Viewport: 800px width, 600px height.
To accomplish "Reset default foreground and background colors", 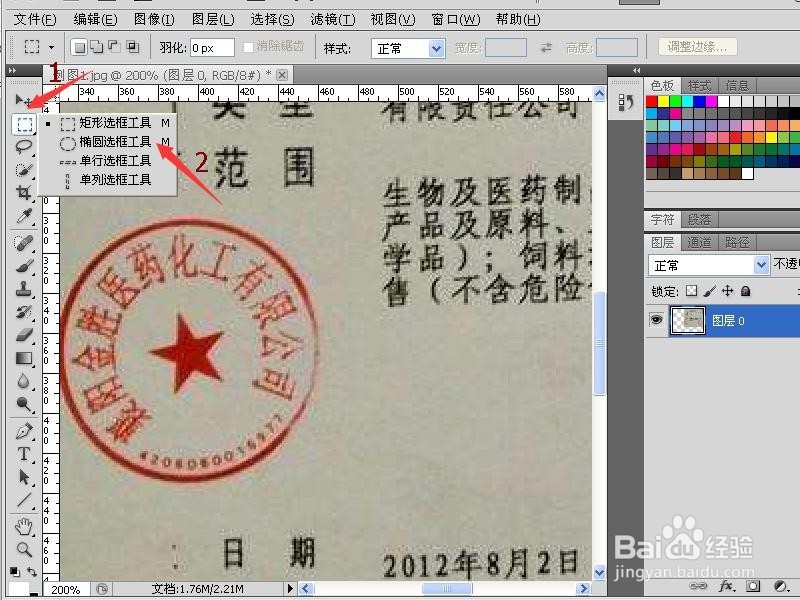I will coord(15,571).
